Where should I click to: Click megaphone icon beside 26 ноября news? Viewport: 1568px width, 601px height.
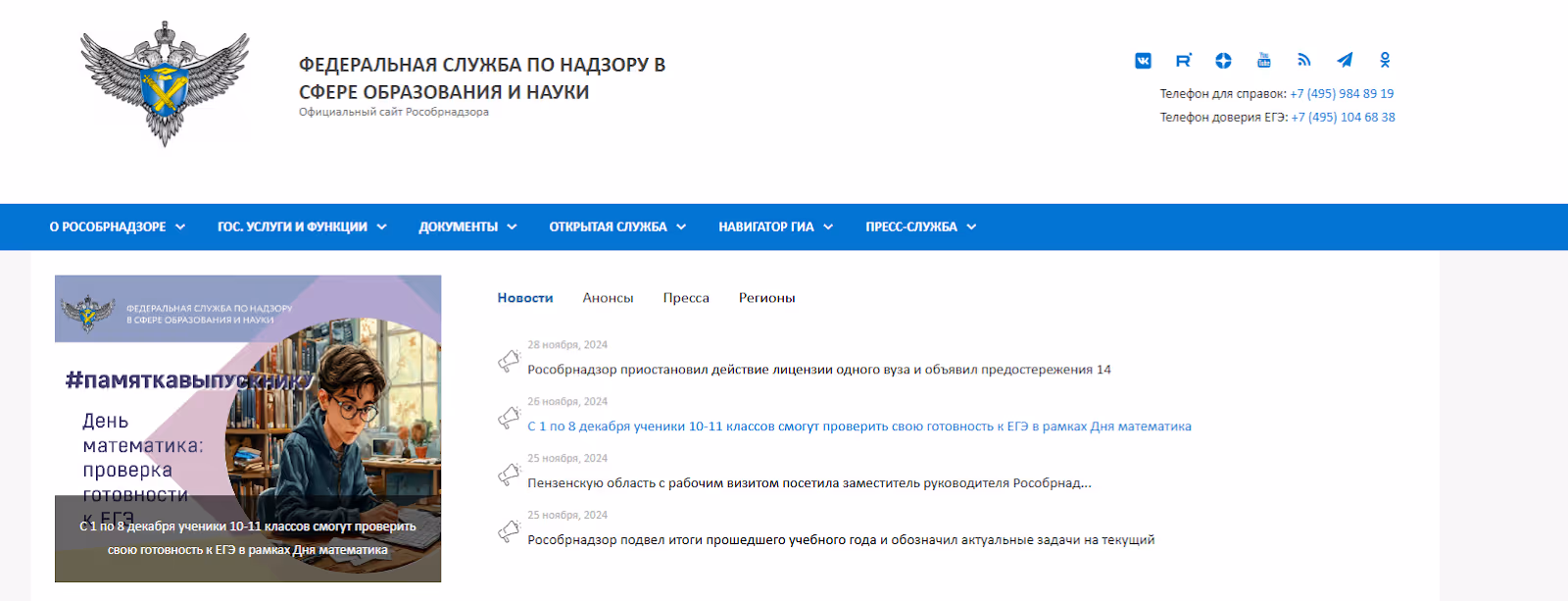509,418
